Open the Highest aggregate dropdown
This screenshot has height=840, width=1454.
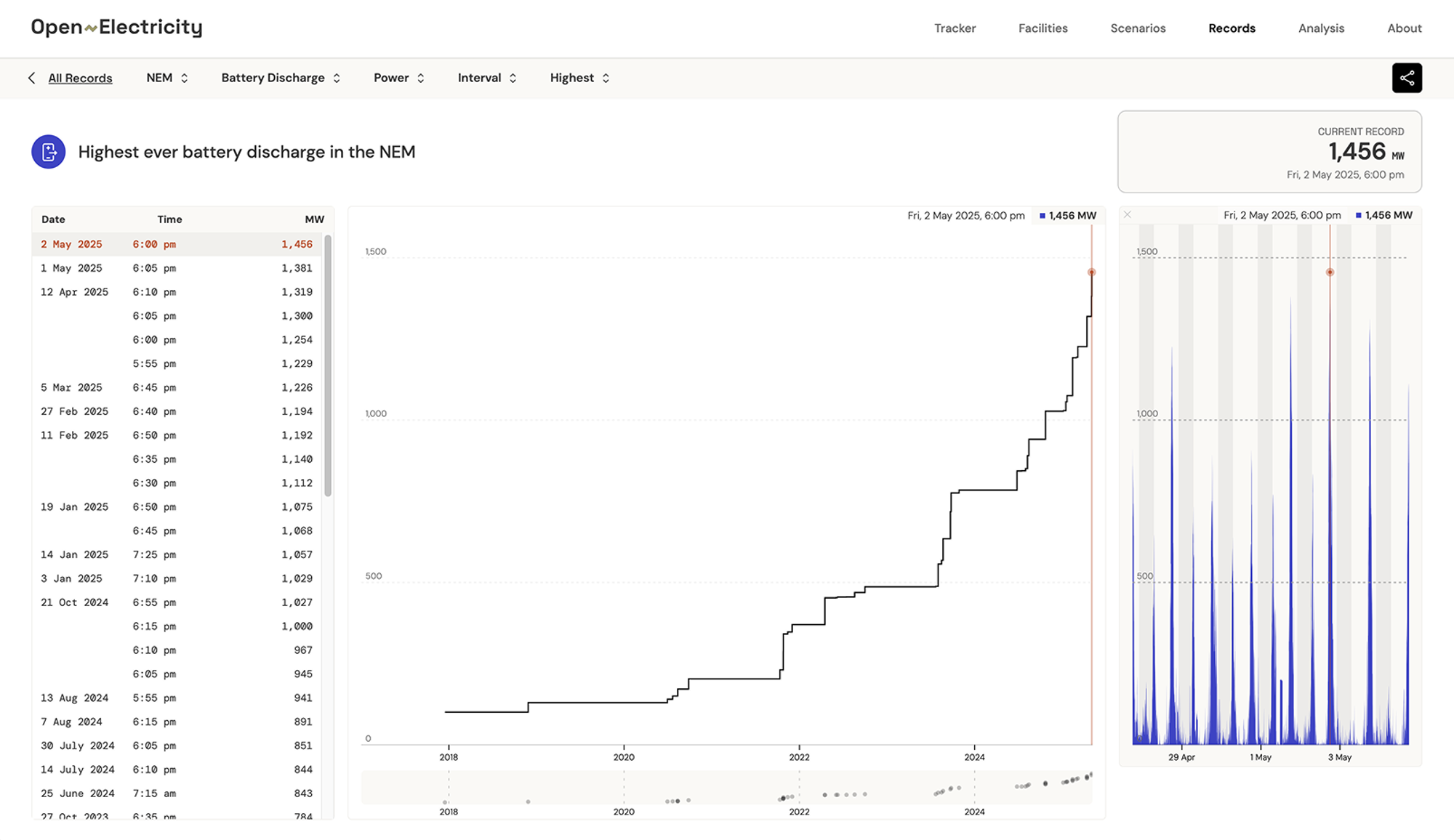[x=579, y=78]
